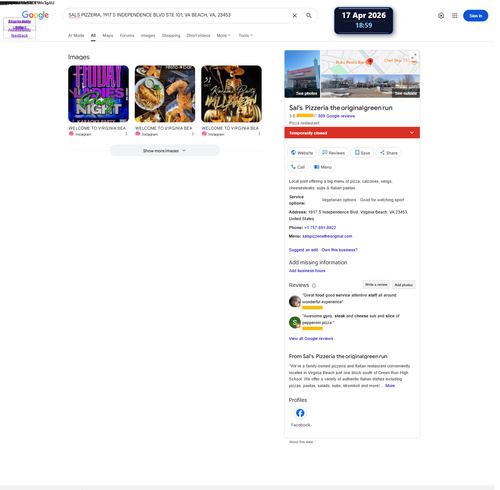
Task: Click the Facebook profile label
Action: (300, 425)
